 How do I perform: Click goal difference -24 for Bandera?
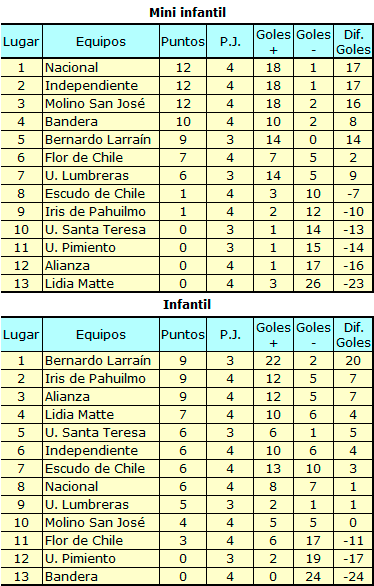[353, 577]
